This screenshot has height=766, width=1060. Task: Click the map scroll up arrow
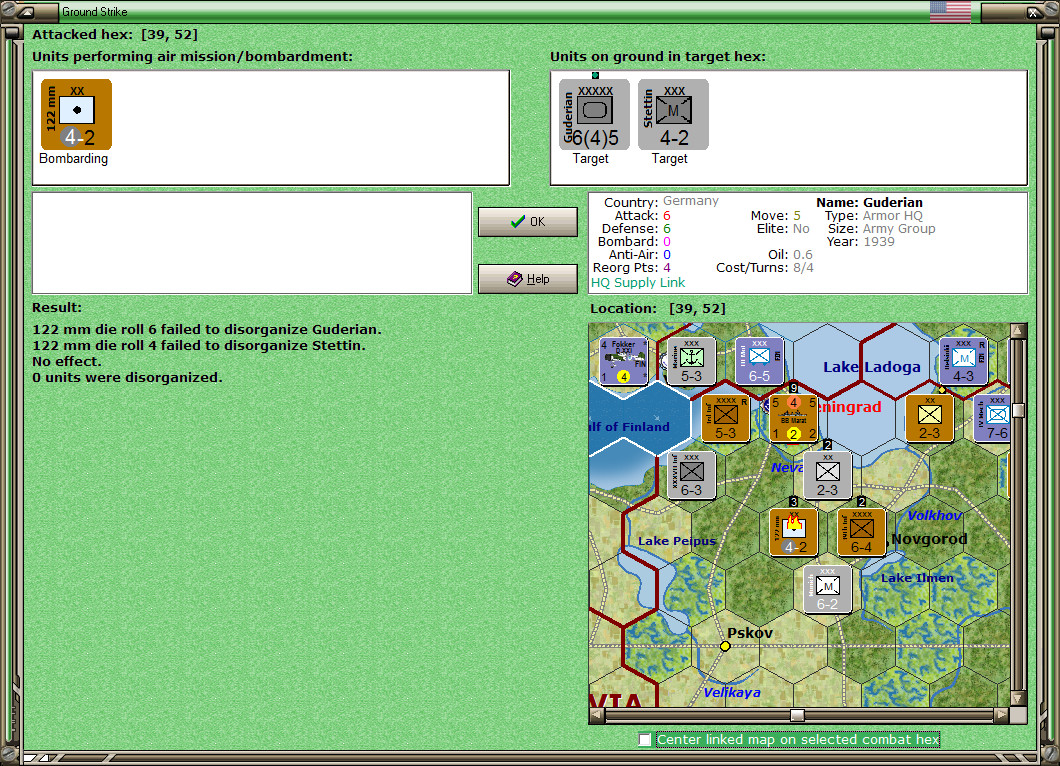tap(1018, 331)
